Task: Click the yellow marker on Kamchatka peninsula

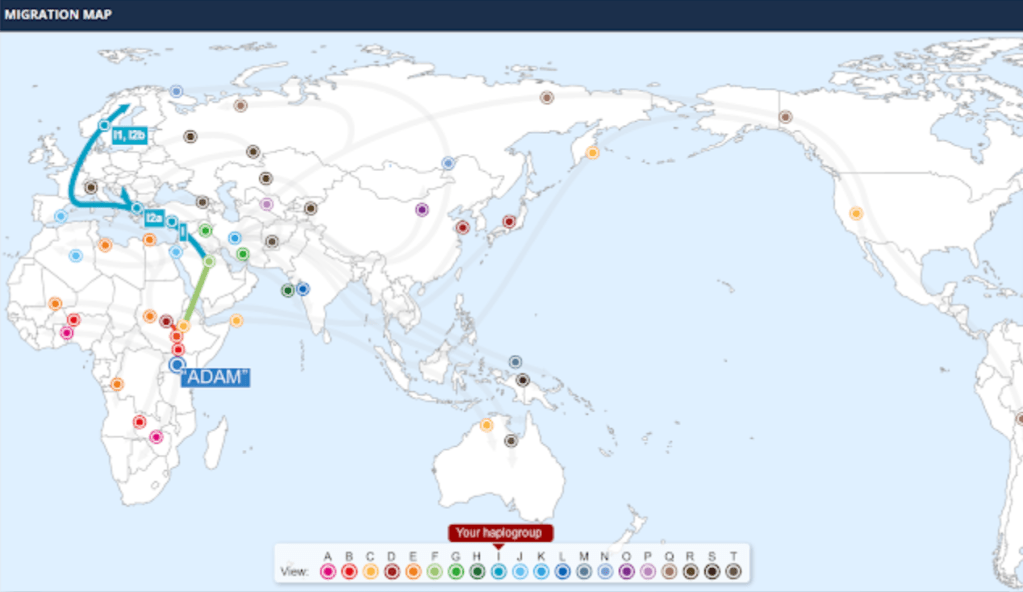Action: [x=592, y=153]
